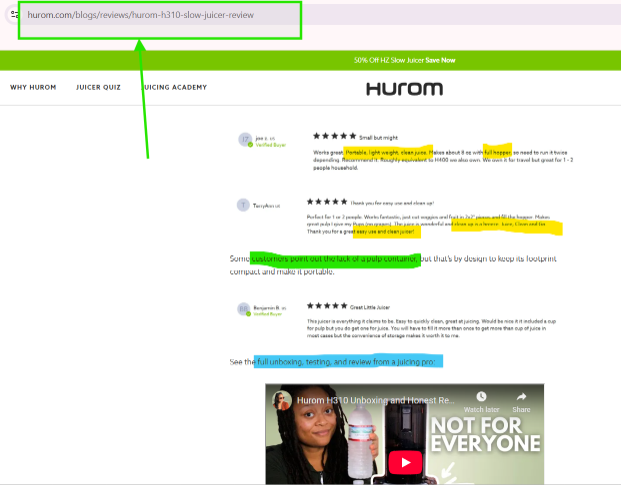Click the Verified Buyer label under Joe
621x485 pixels.
[x=270, y=145]
